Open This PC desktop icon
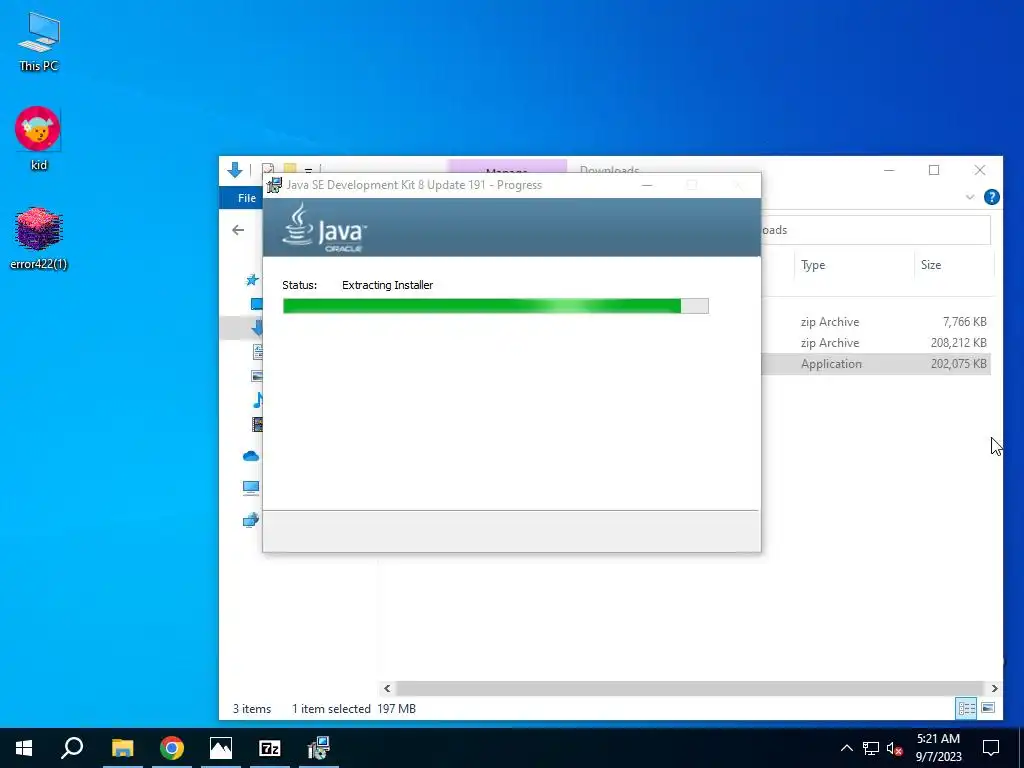Image resolution: width=1024 pixels, height=768 pixels. pos(39,42)
